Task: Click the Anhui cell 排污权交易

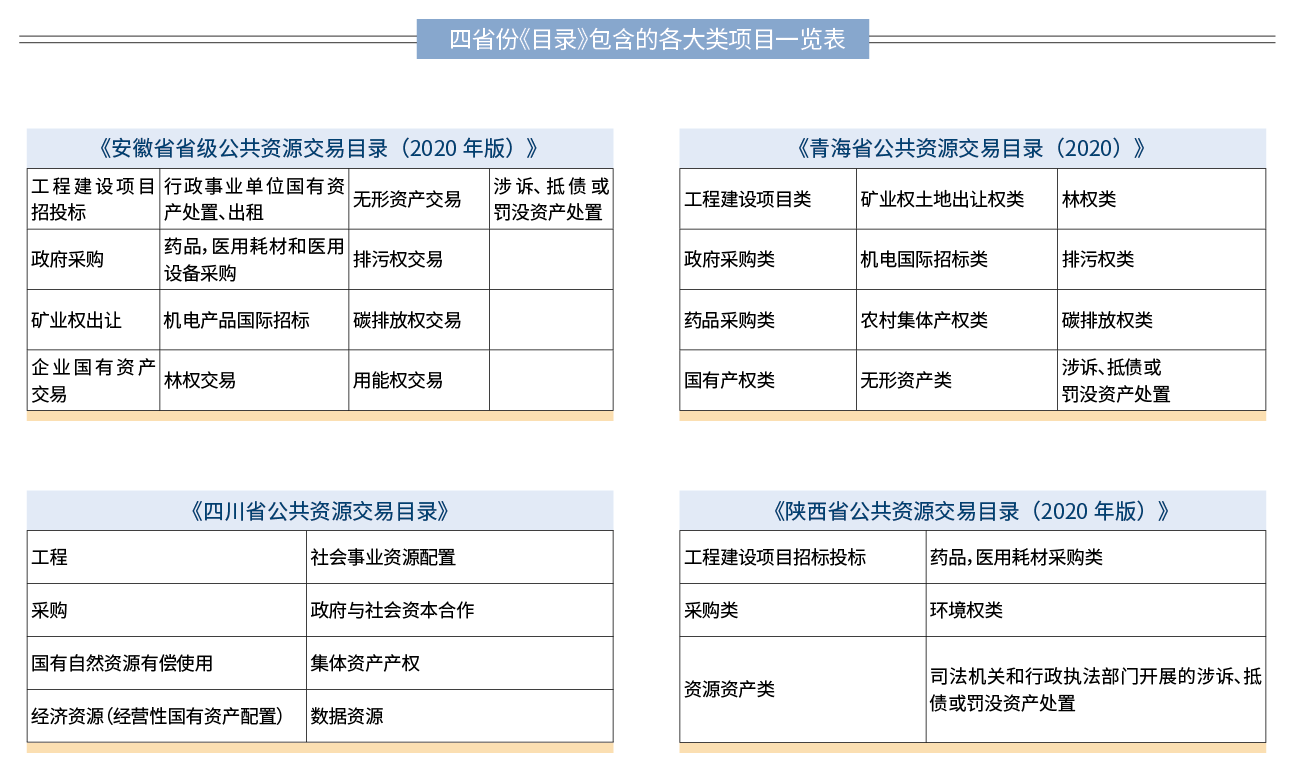Action: [419, 260]
